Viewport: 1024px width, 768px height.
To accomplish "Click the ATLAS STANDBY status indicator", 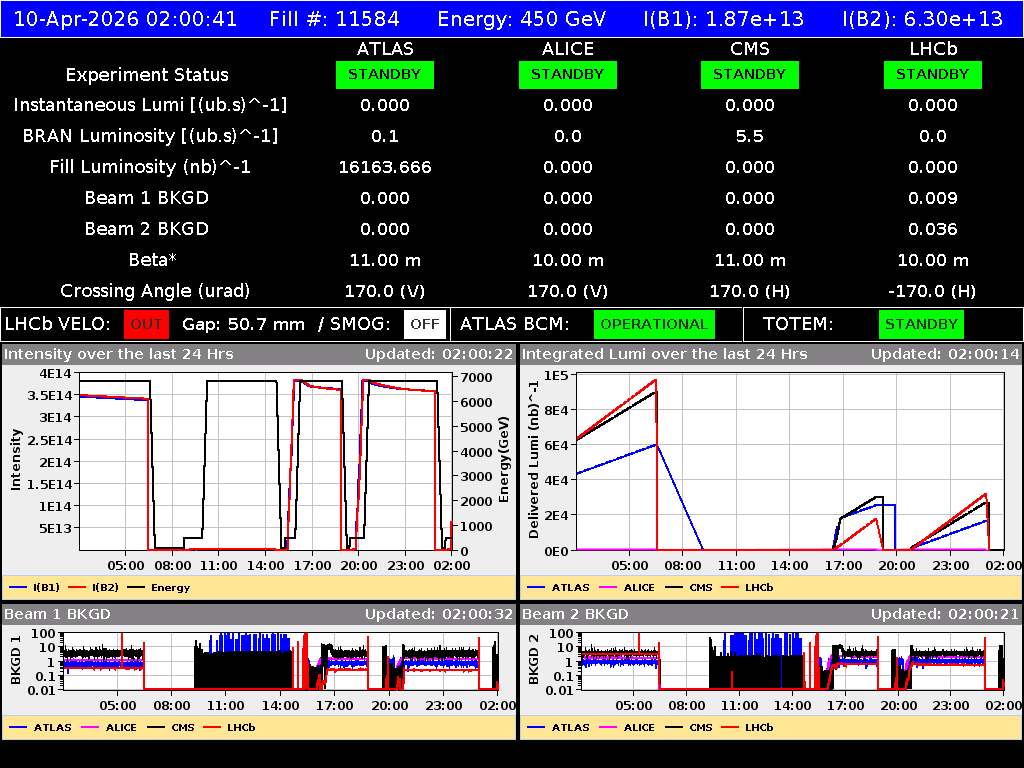I will point(385,74).
